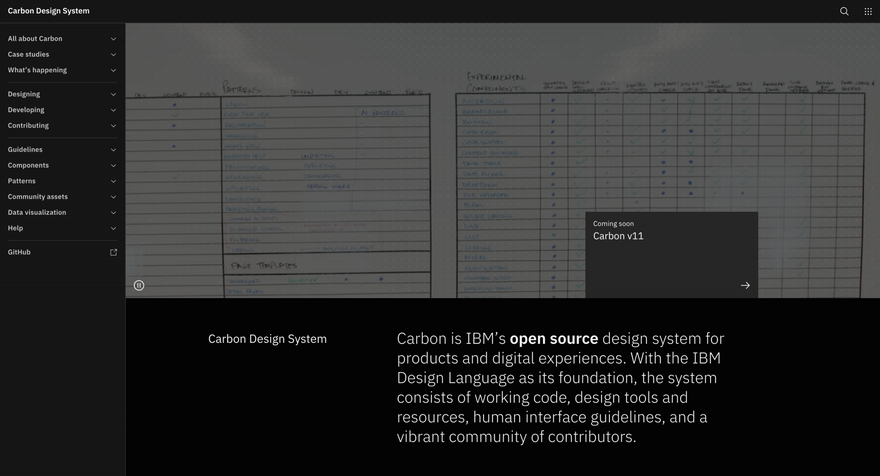Open the GitHub link
The image size is (880, 476).
19,252
